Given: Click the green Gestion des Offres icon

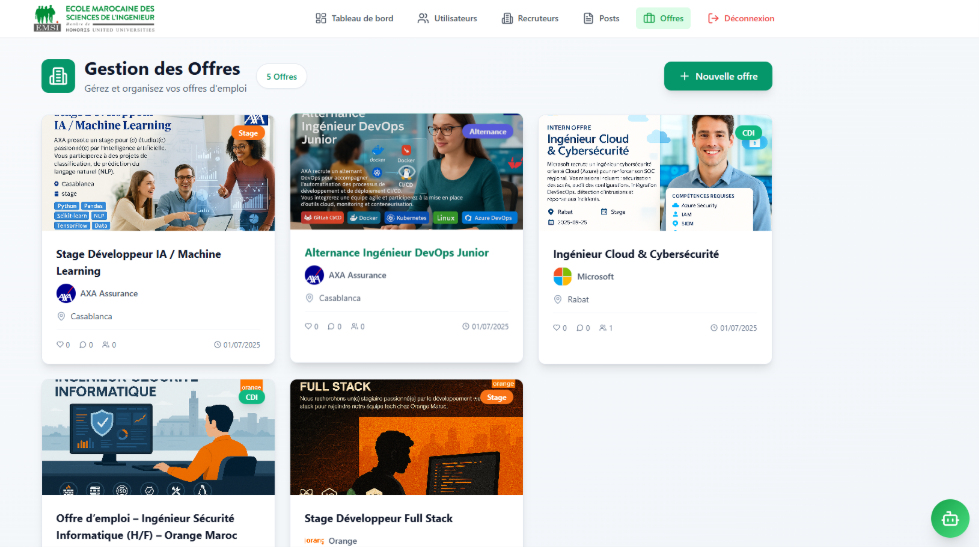Looking at the screenshot, I should (x=58, y=76).
